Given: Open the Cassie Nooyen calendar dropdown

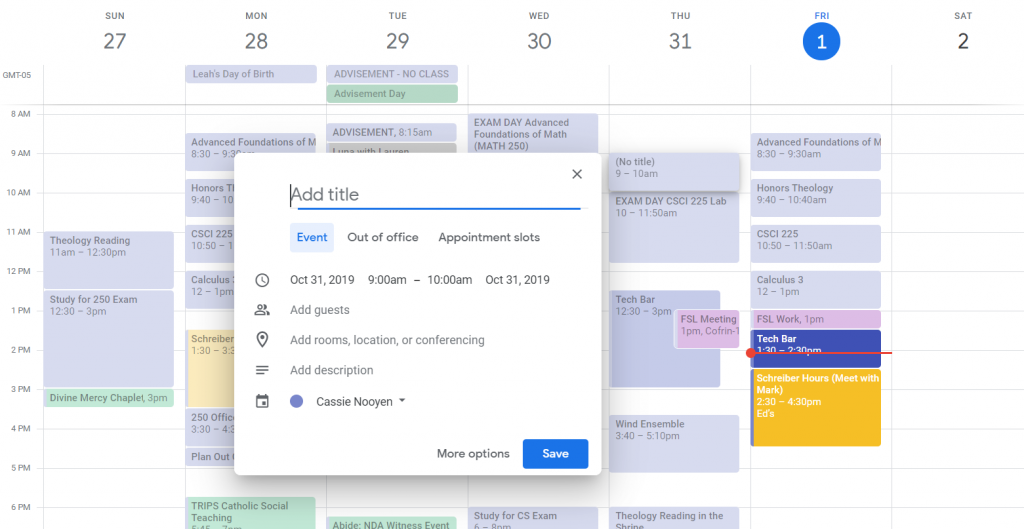Looking at the screenshot, I should coord(361,401).
